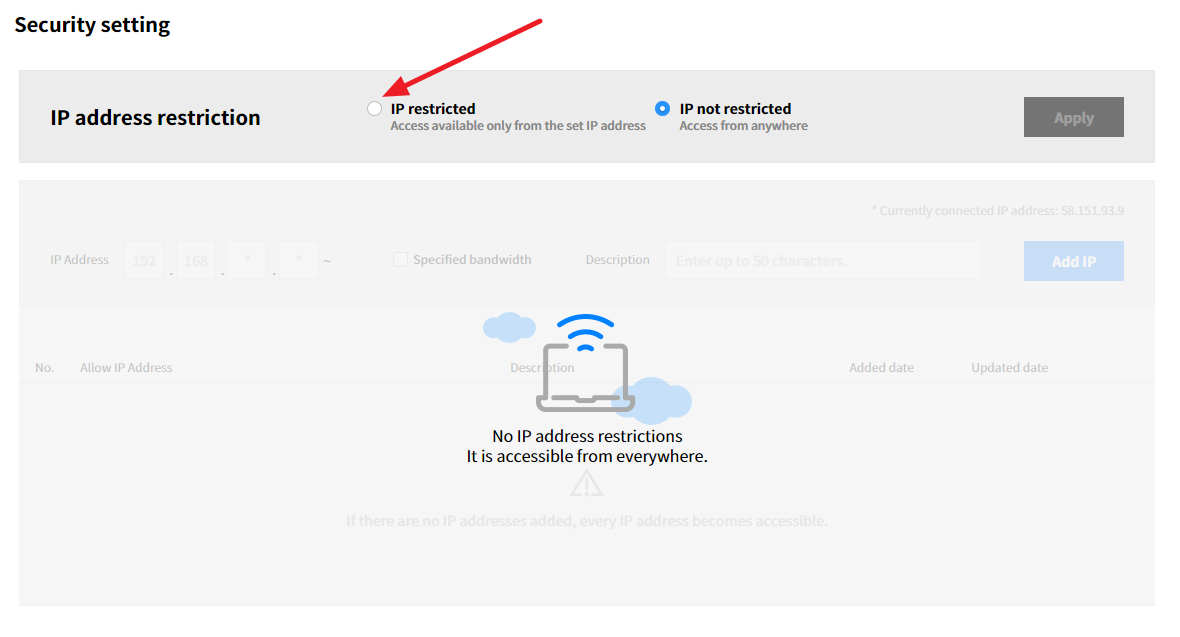Click the Add IP button
The image size is (1180, 637).
pyautogui.click(x=1073, y=261)
